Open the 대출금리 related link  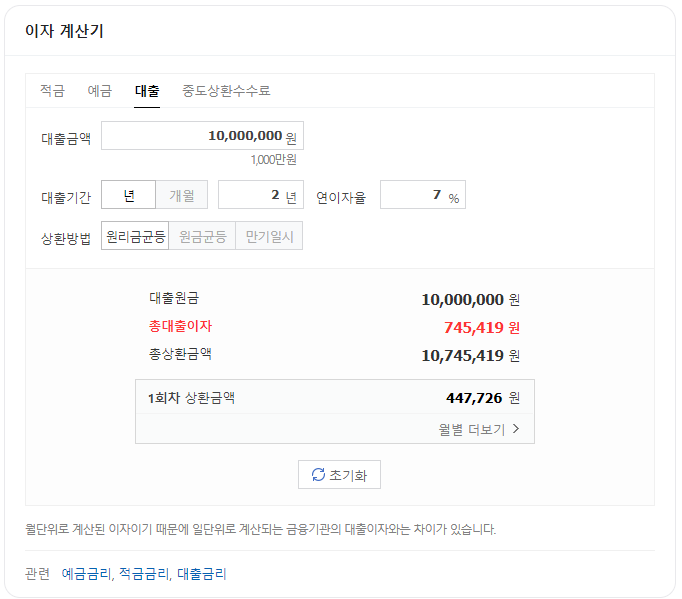(x=201, y=573)
